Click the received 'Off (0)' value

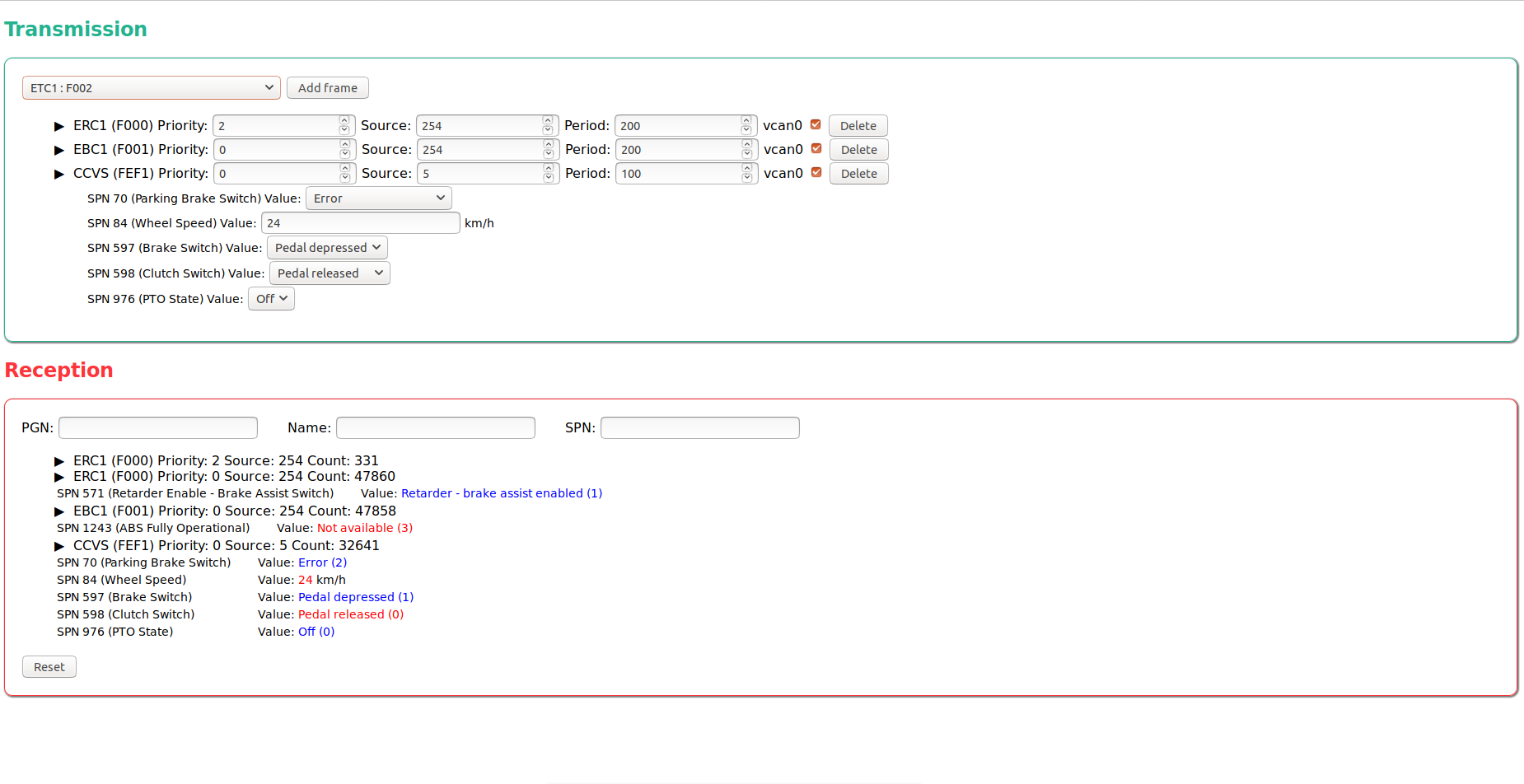pyautogui.click(x=316, y=632)
